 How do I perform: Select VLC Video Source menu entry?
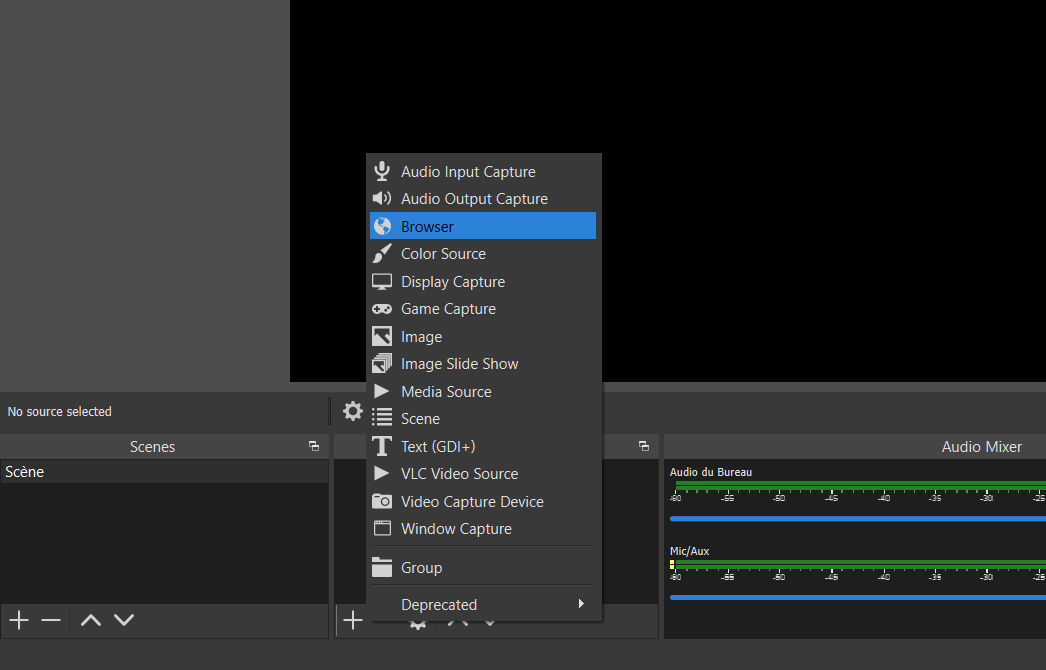459,474
